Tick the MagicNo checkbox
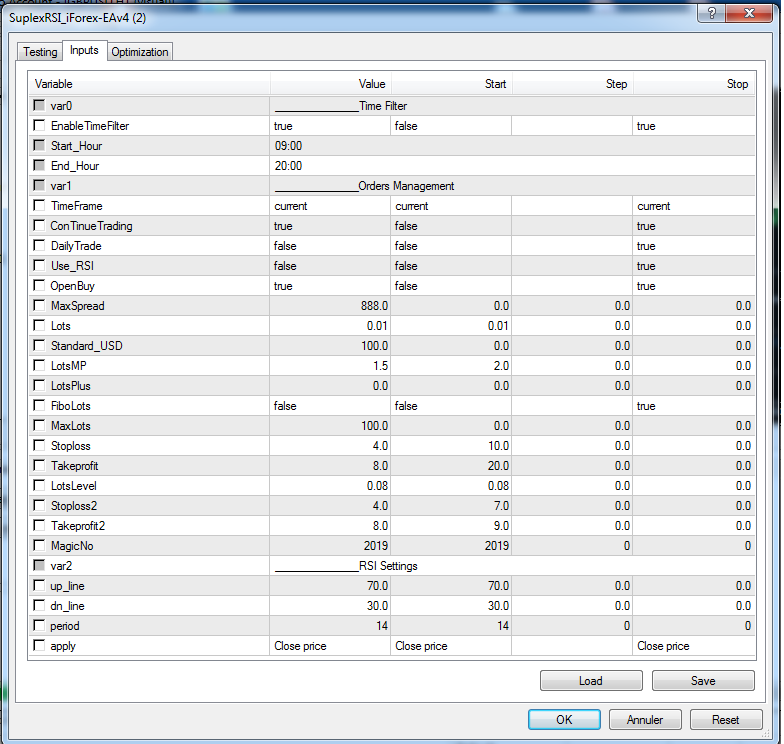 [x=39, y=546]
